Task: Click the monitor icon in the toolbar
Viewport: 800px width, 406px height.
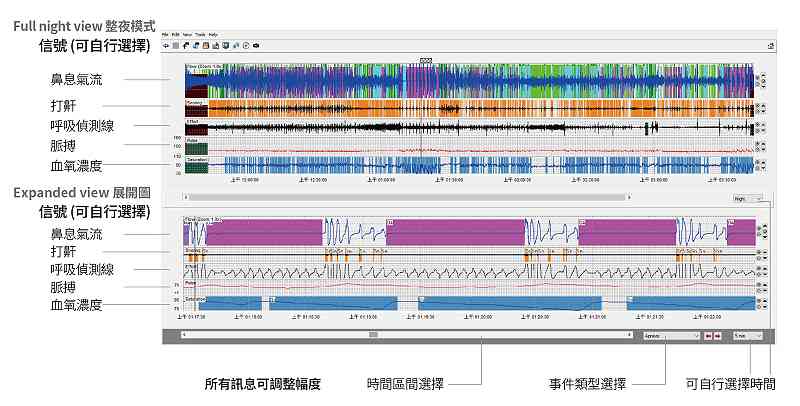Action: [x=226, y=46]
